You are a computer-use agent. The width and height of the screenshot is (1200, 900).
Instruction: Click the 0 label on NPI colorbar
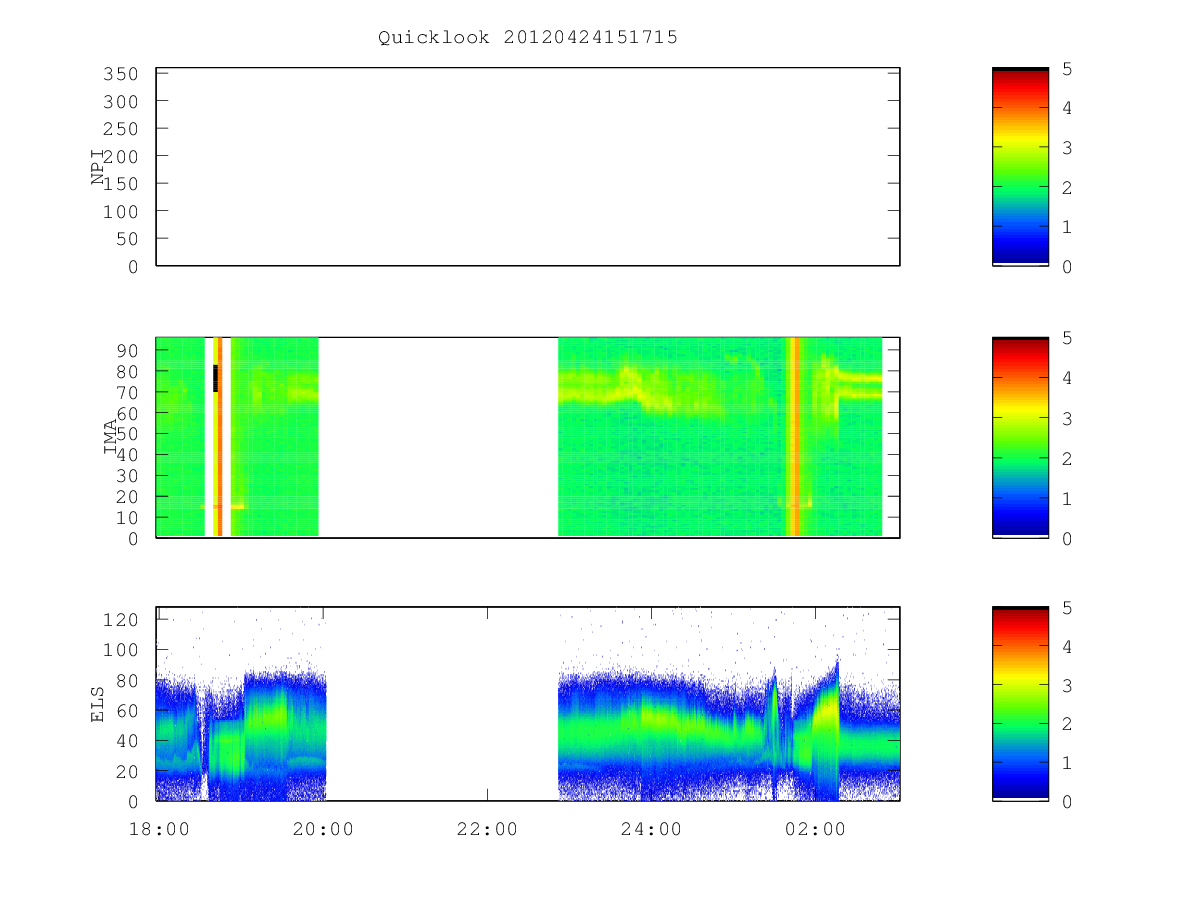click(x=1067, y=267)
